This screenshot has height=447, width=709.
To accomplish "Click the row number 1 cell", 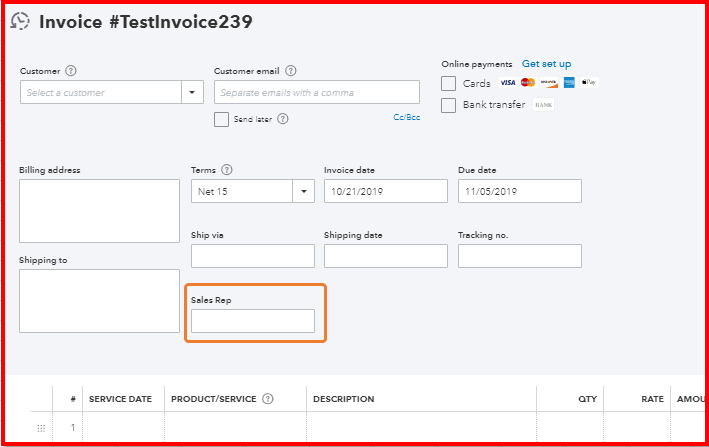I will point(73,428).
